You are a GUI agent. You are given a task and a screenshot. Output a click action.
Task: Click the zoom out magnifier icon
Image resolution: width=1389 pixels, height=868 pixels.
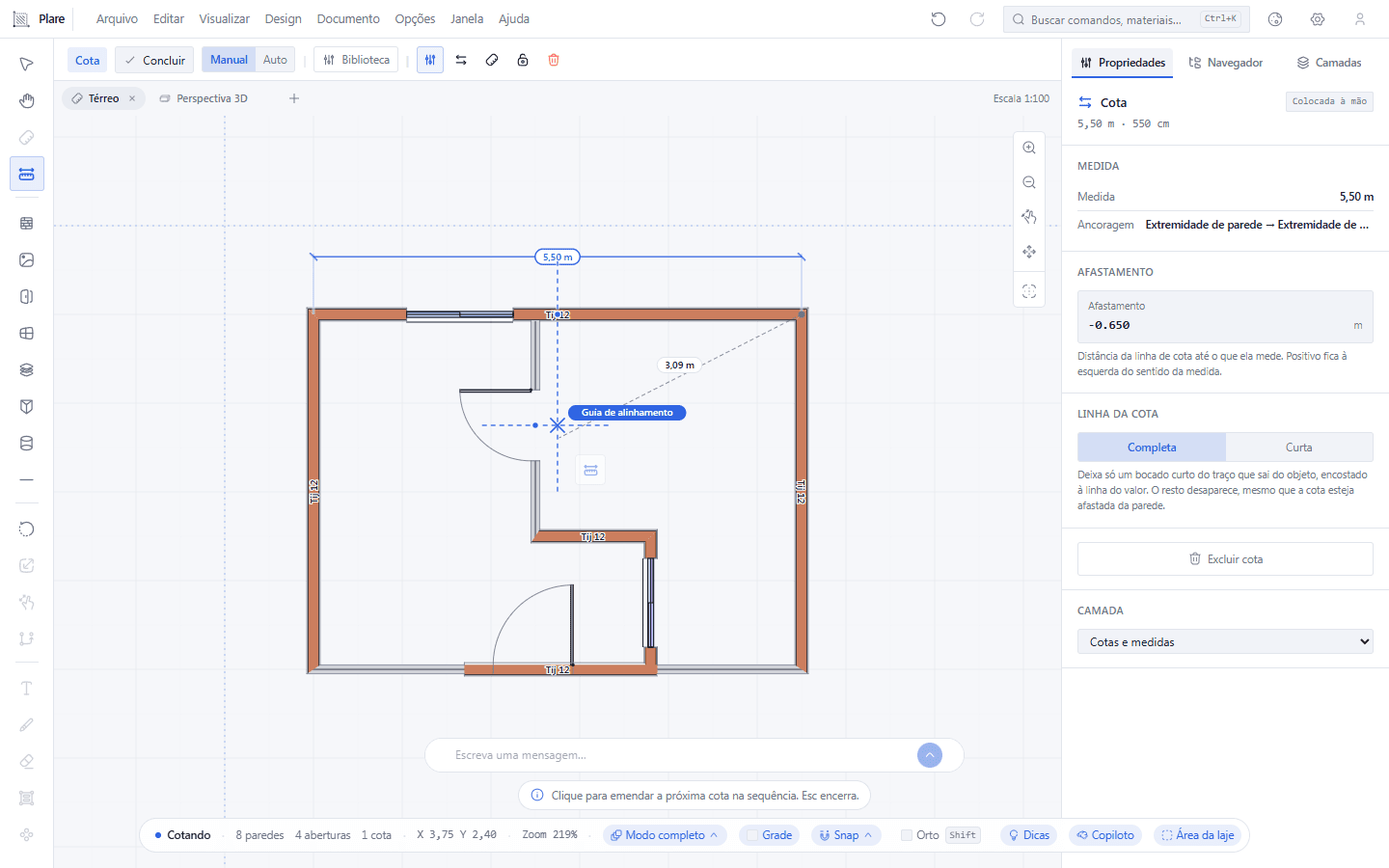[1029, 182]
